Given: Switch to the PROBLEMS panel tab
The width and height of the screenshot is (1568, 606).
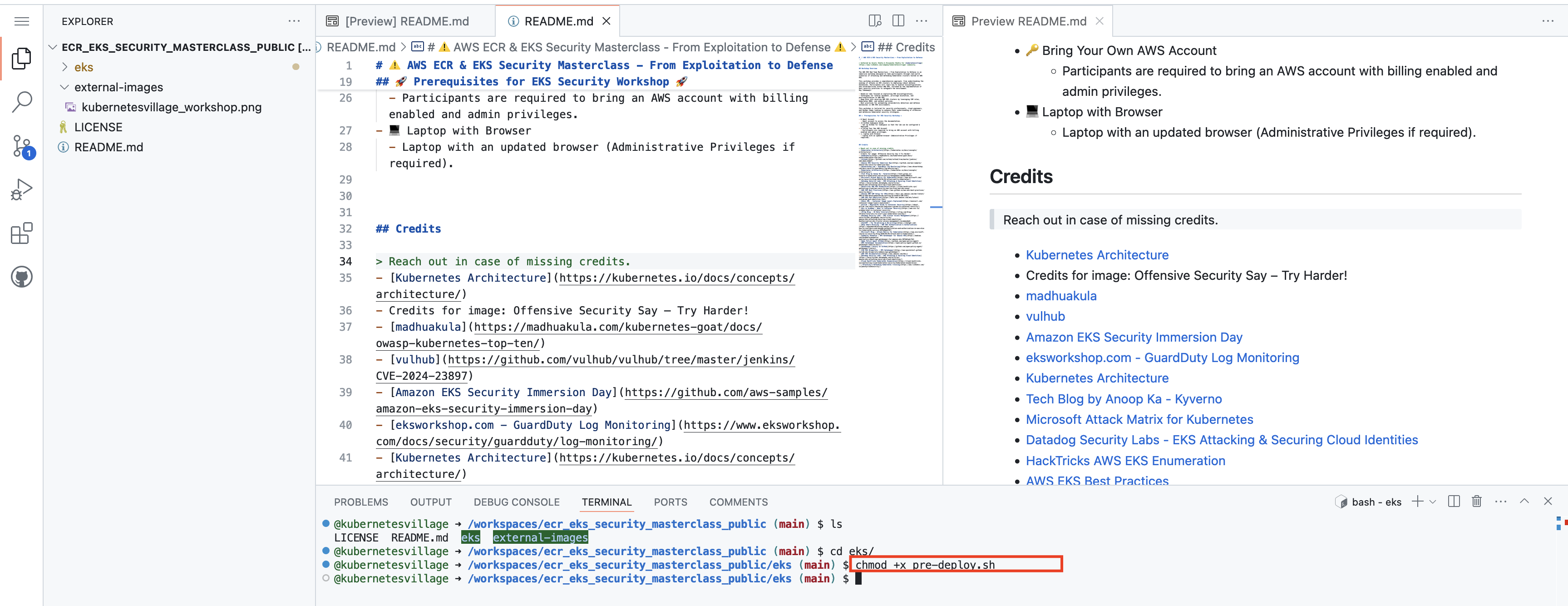Looking at the screenshot, I should coord(360,502).
